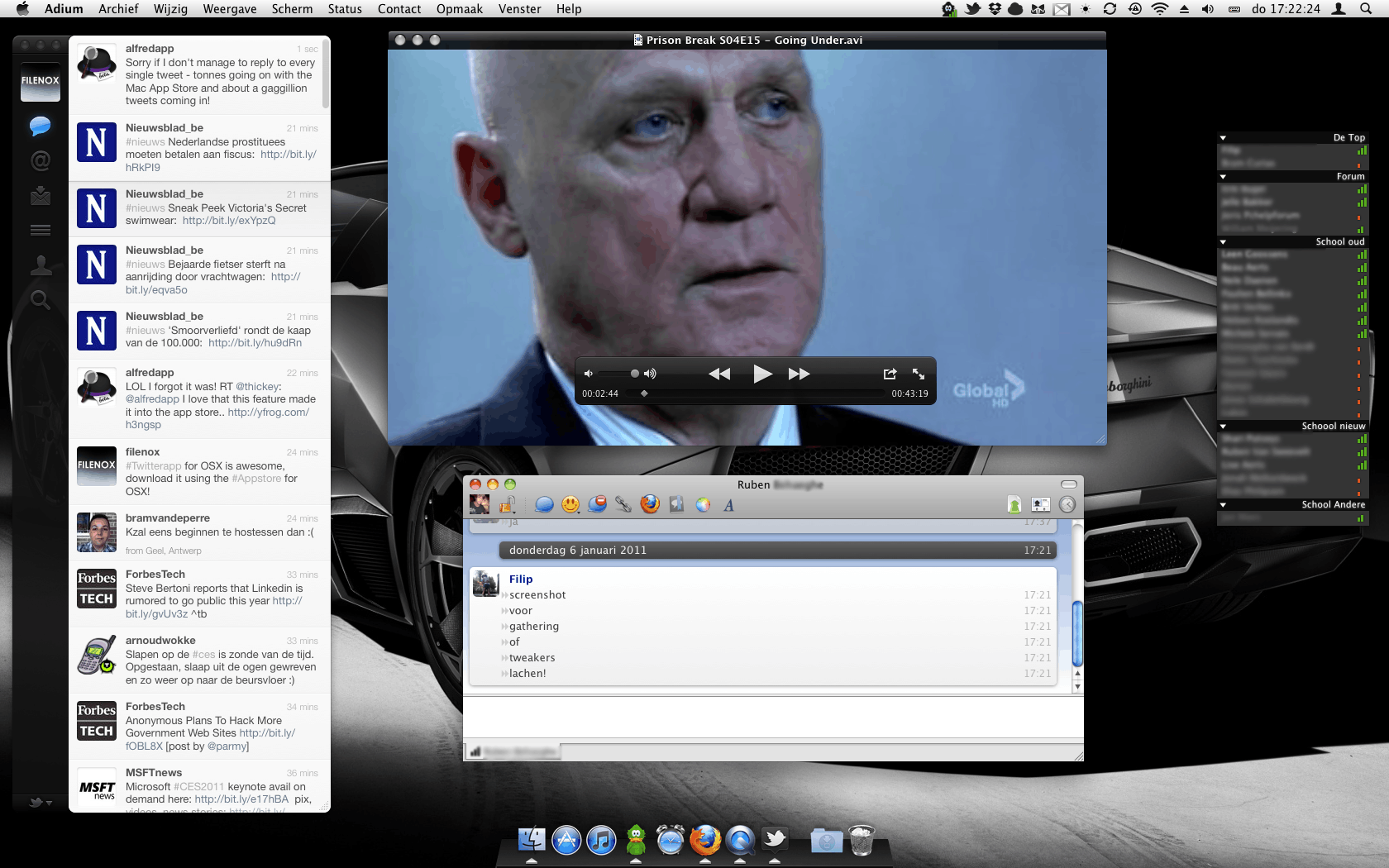Click the @parmy mention in ForbesTech tweet
The height and width of the screenshot is (868, 1389).
[x=226, y=746]
